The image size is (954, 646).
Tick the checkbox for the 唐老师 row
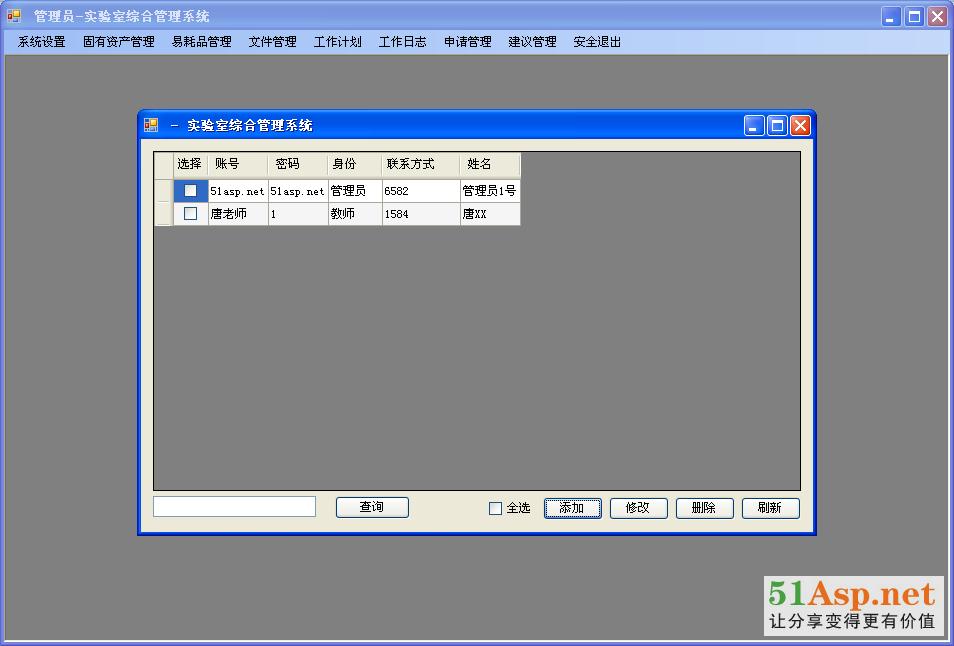point(190,214)
